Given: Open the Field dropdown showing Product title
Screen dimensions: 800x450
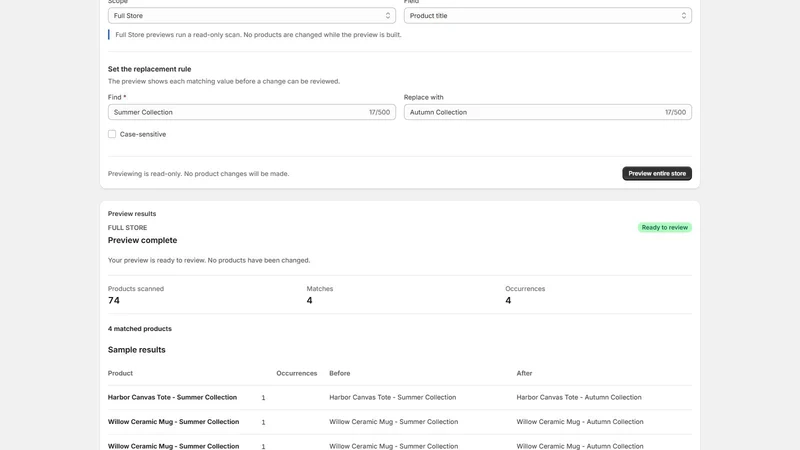Looking at the screenshot, I should click(547, 16).
